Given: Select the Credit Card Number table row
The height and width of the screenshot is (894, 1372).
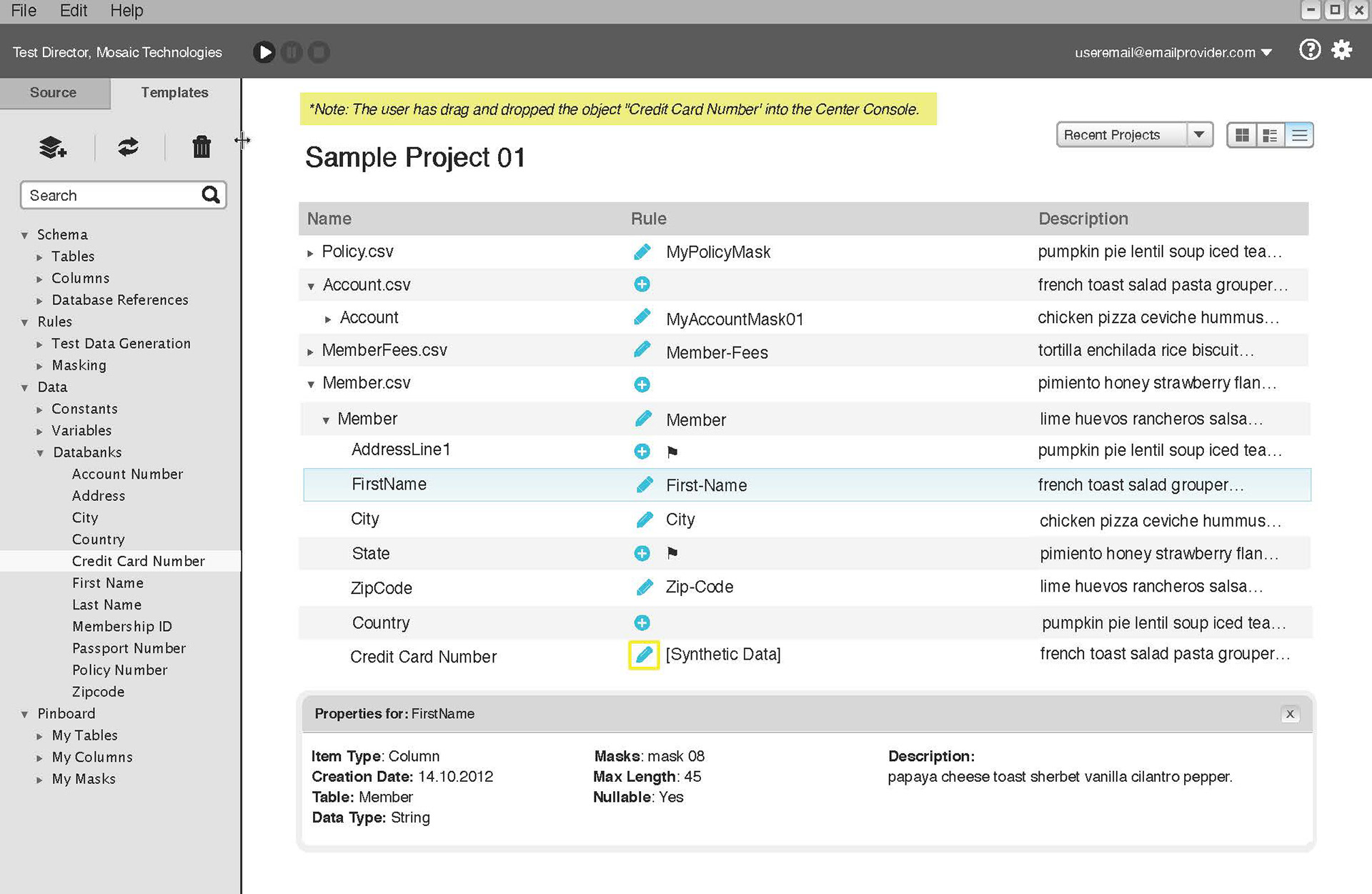Looking at the screenshot, I should point(805,656).
